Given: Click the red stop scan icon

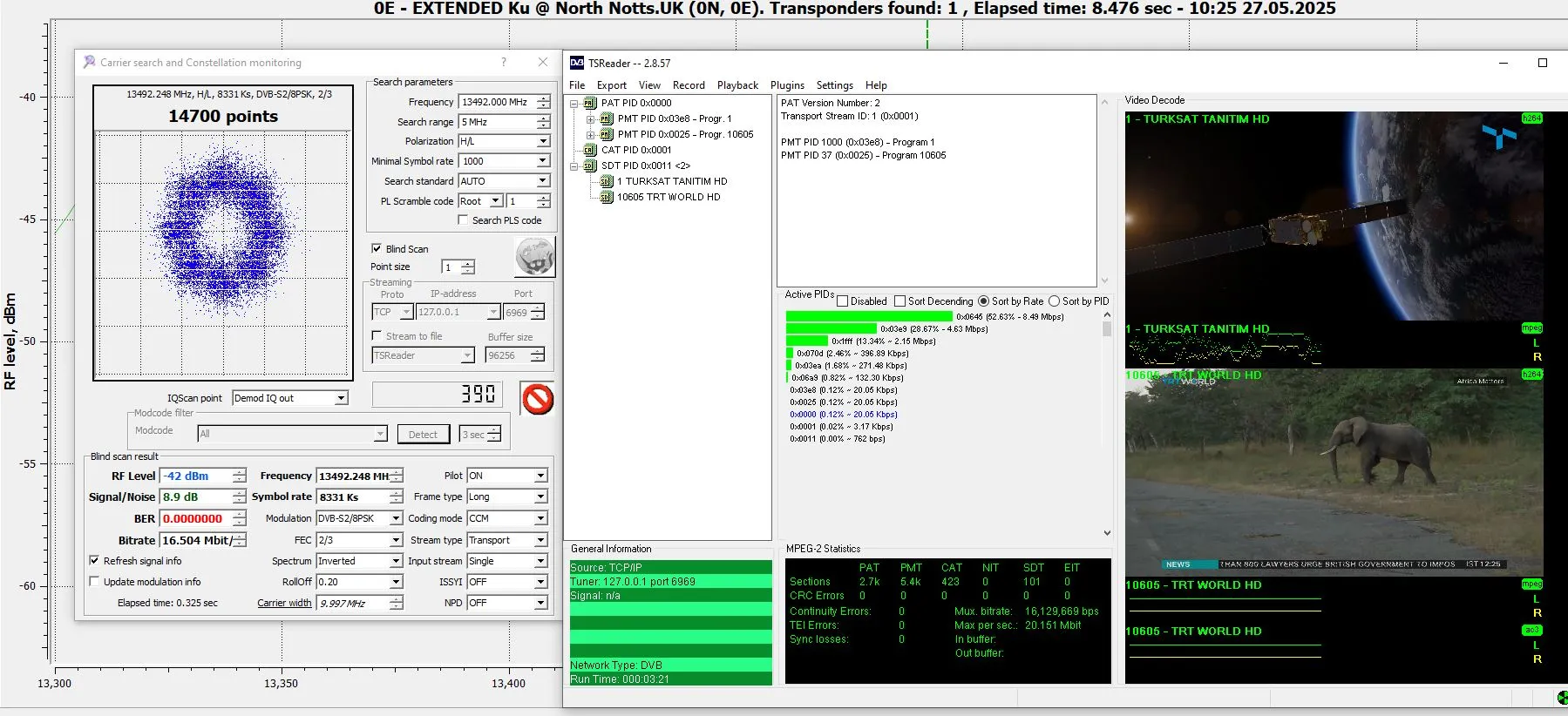Looking at the screenshot, I should [x=538, y=400].
